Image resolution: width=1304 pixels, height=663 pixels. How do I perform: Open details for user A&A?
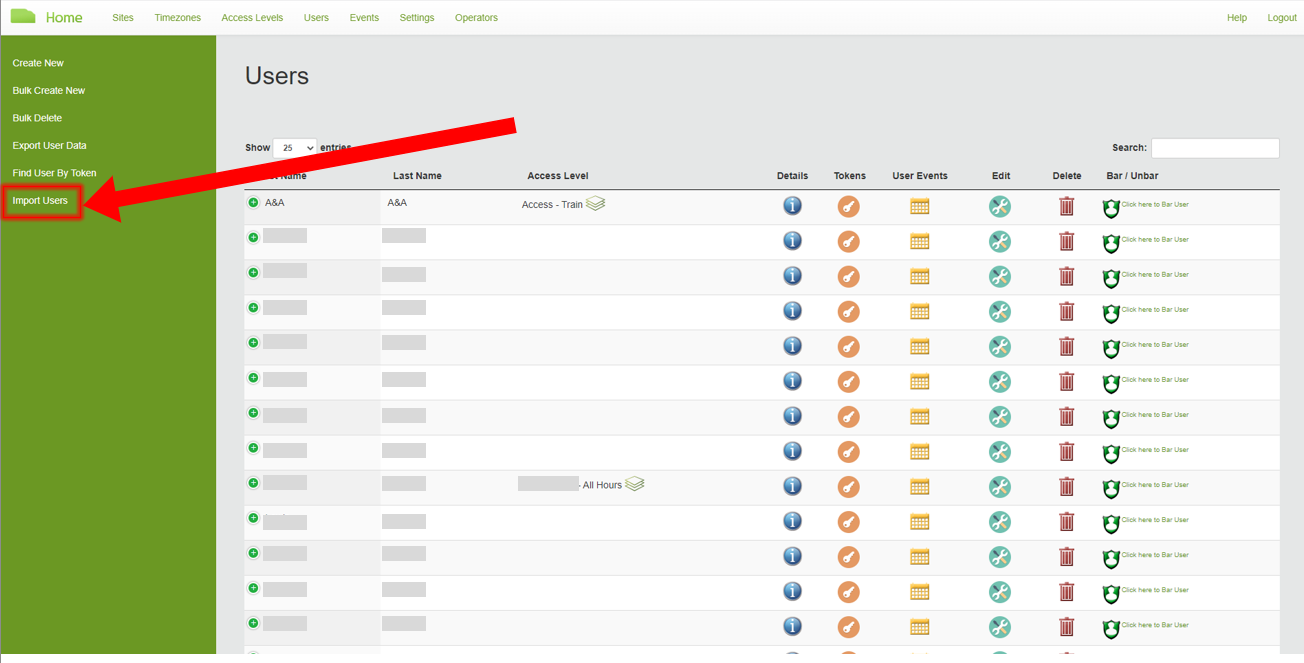point(792,205)
